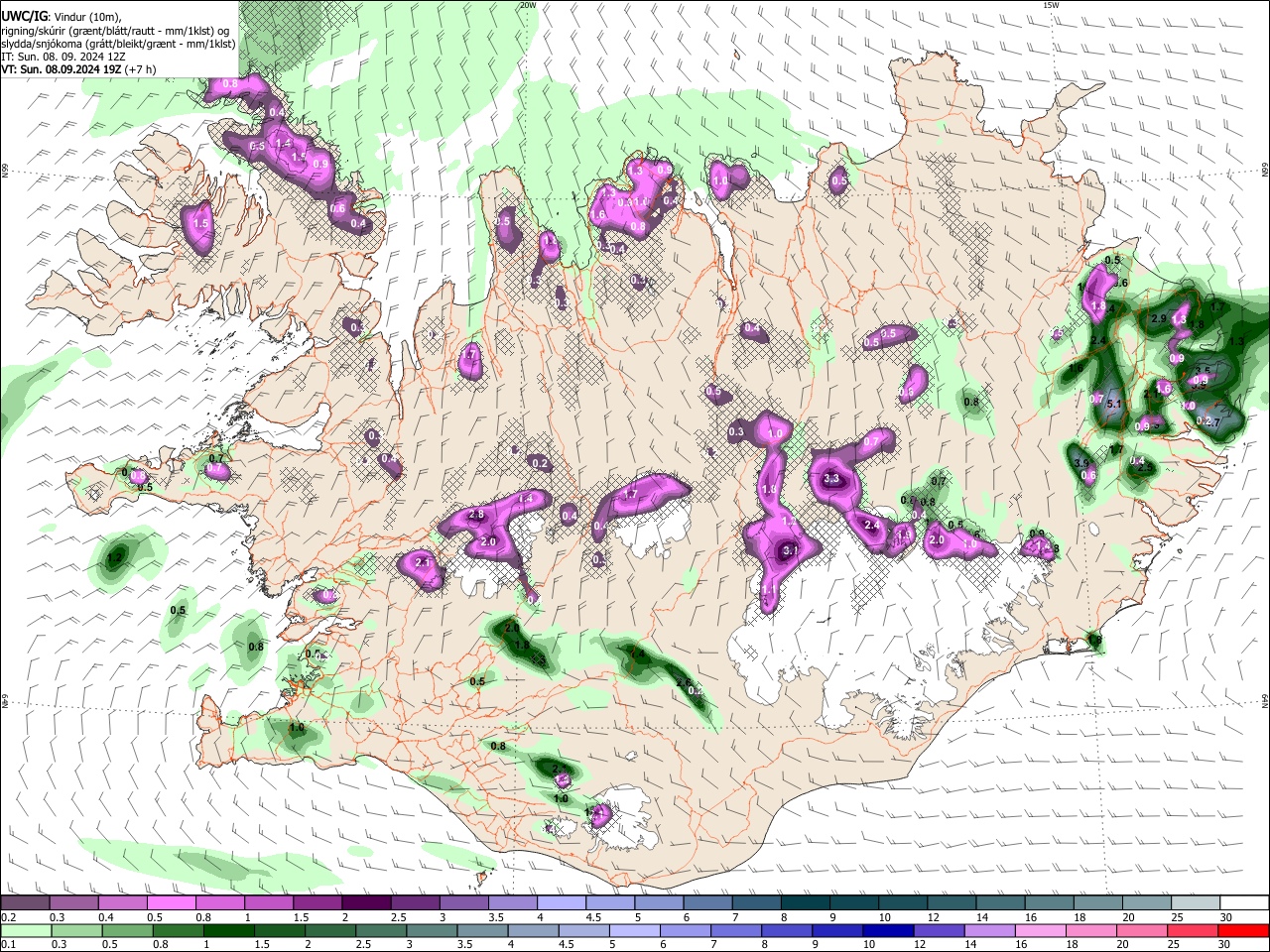Click the '15W' longitude label
This screenshot has height=952, width=1270.
(1051, 5)
